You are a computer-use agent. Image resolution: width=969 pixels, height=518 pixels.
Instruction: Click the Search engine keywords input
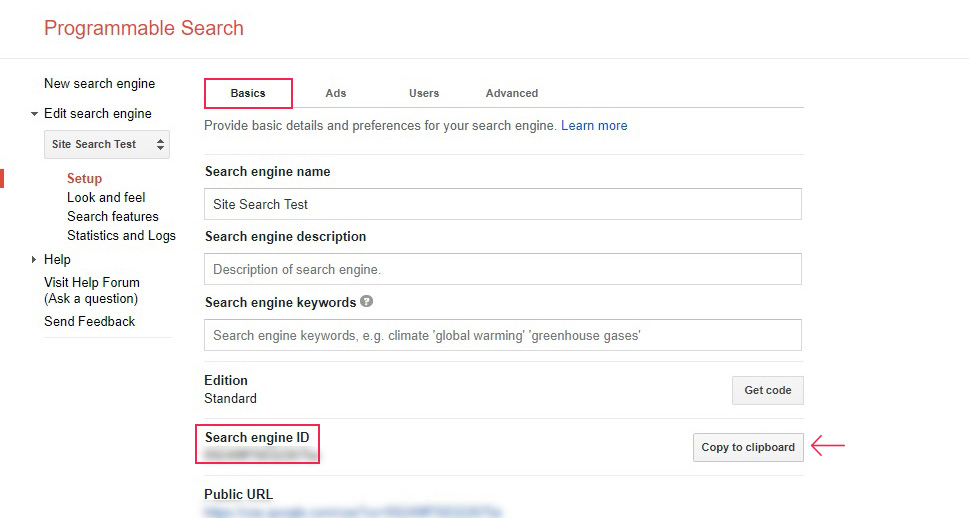[x=503, y=335]
